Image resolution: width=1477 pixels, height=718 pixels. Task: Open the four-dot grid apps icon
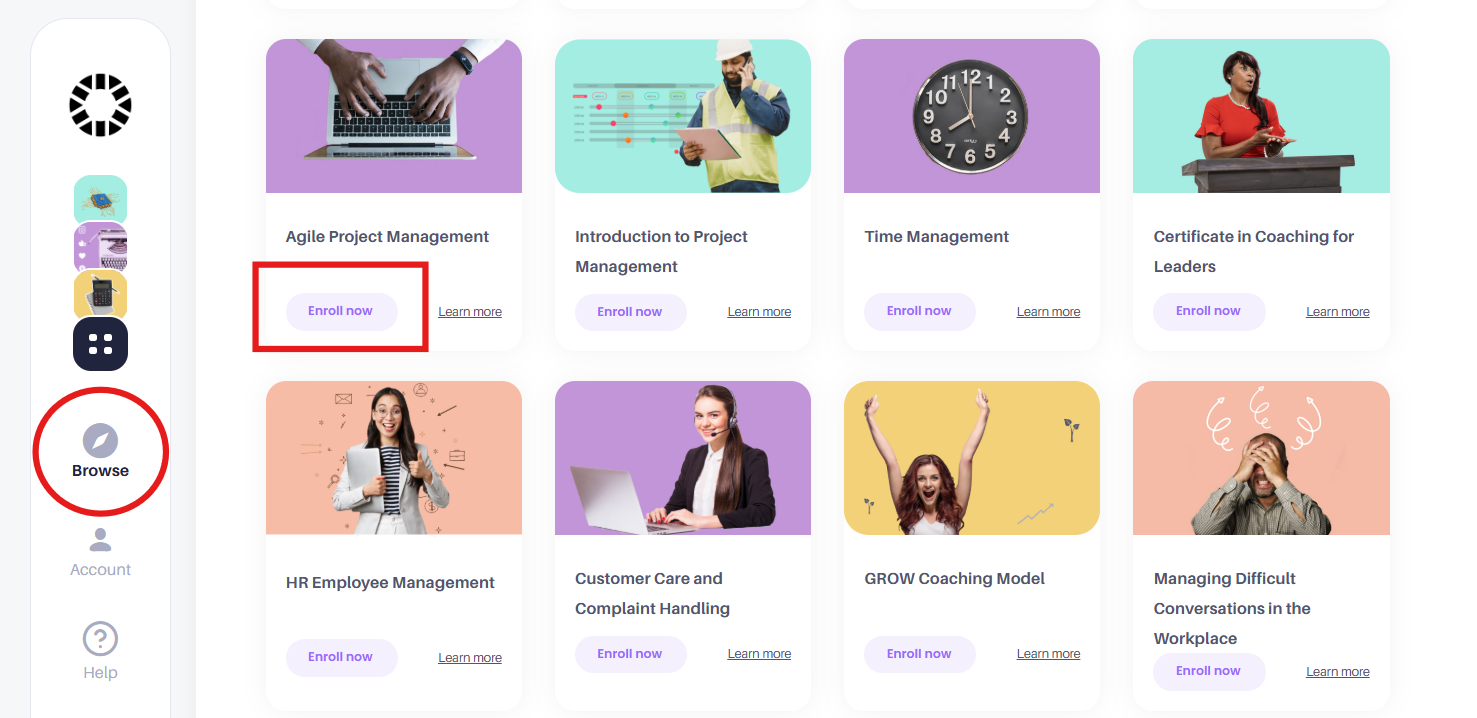(x=100, y=344)
